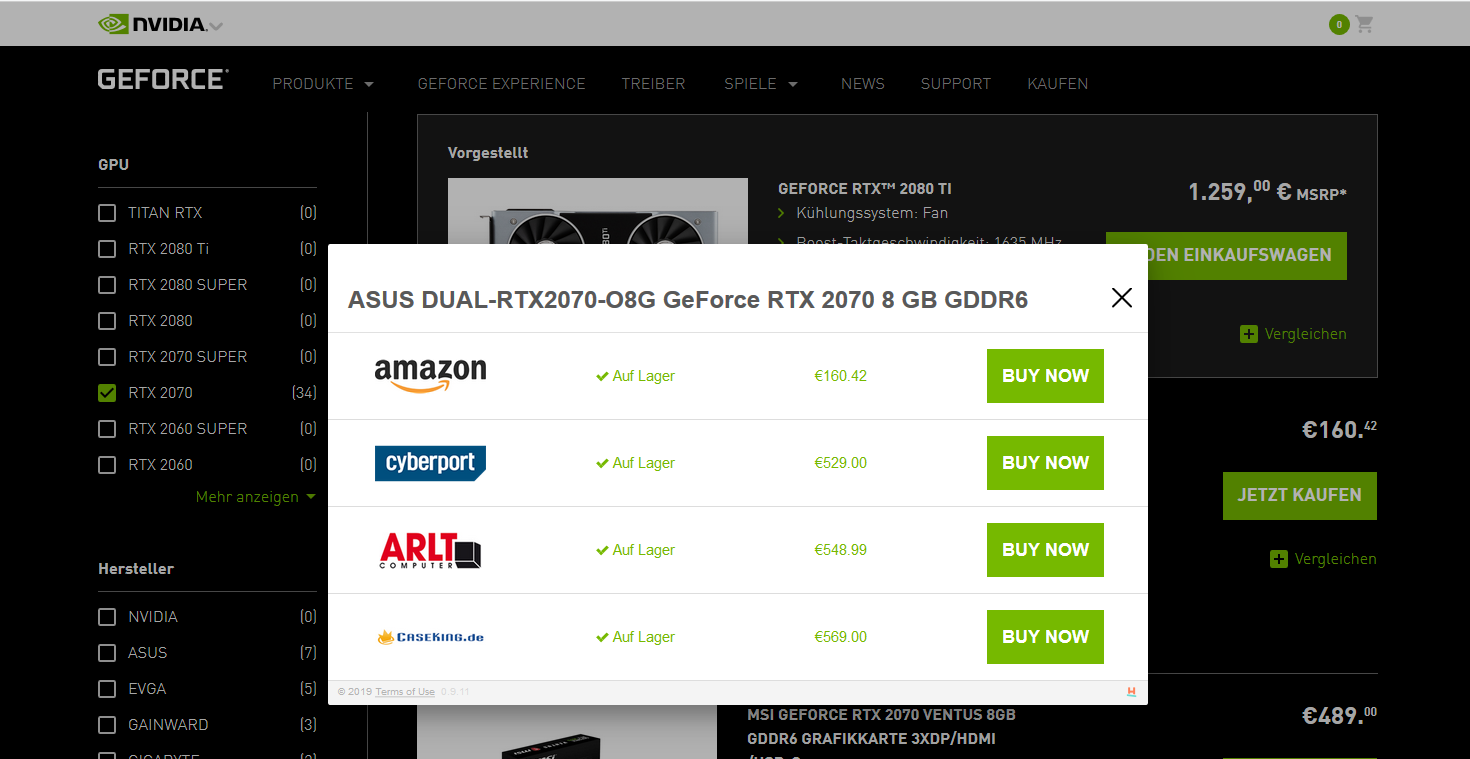1470x759 pixels.
Task: Check the RTX 2060 filter
Action: (107, 465)
